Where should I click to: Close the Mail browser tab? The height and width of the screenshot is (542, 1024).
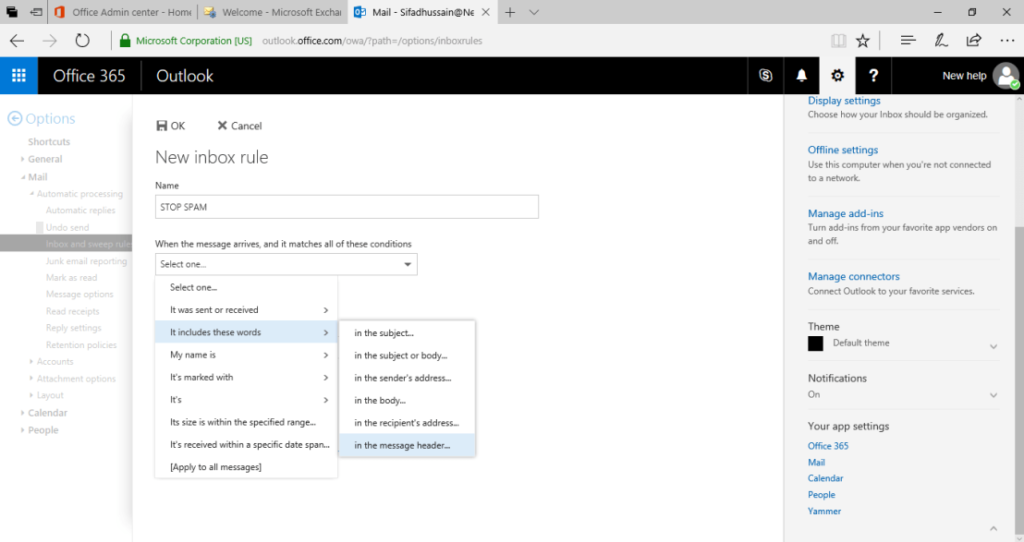486,12
